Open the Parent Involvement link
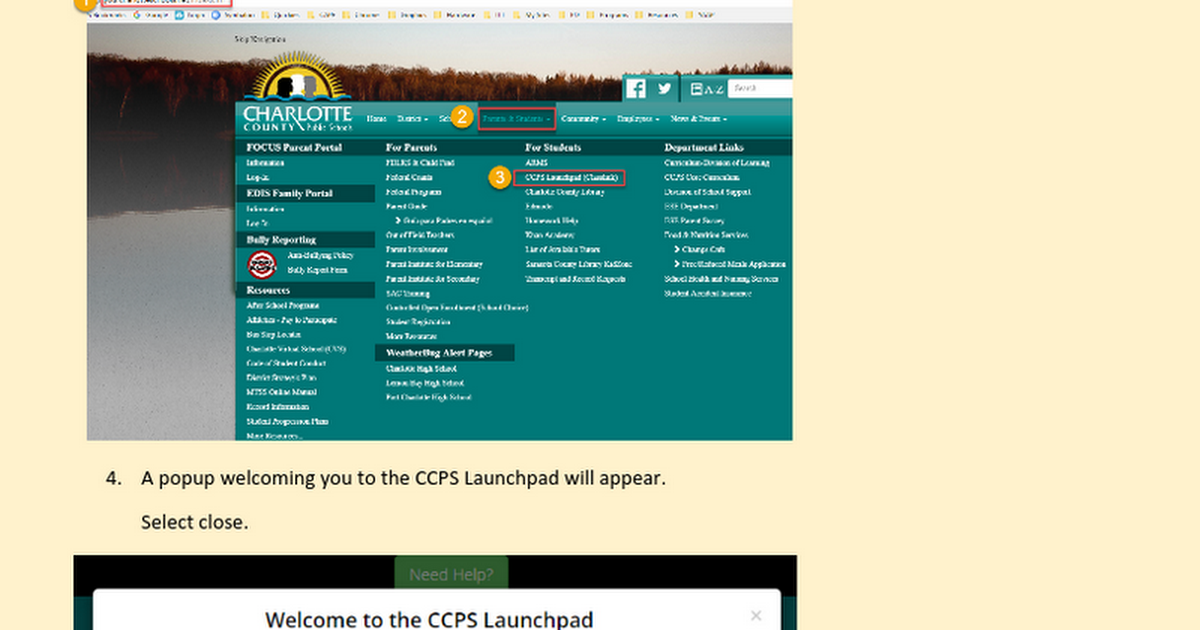This screenshot has width=1200, height=630. [x=417, y=249]
